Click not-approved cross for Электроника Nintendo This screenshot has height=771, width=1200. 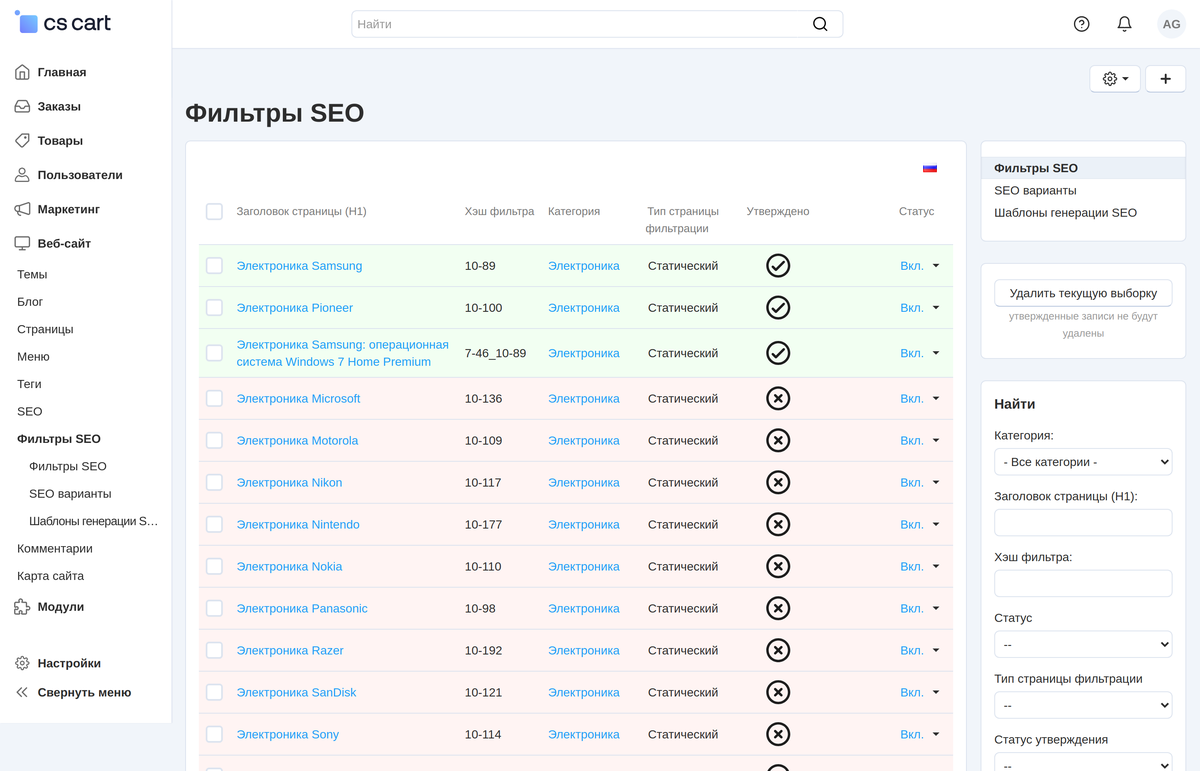point(778,525)
